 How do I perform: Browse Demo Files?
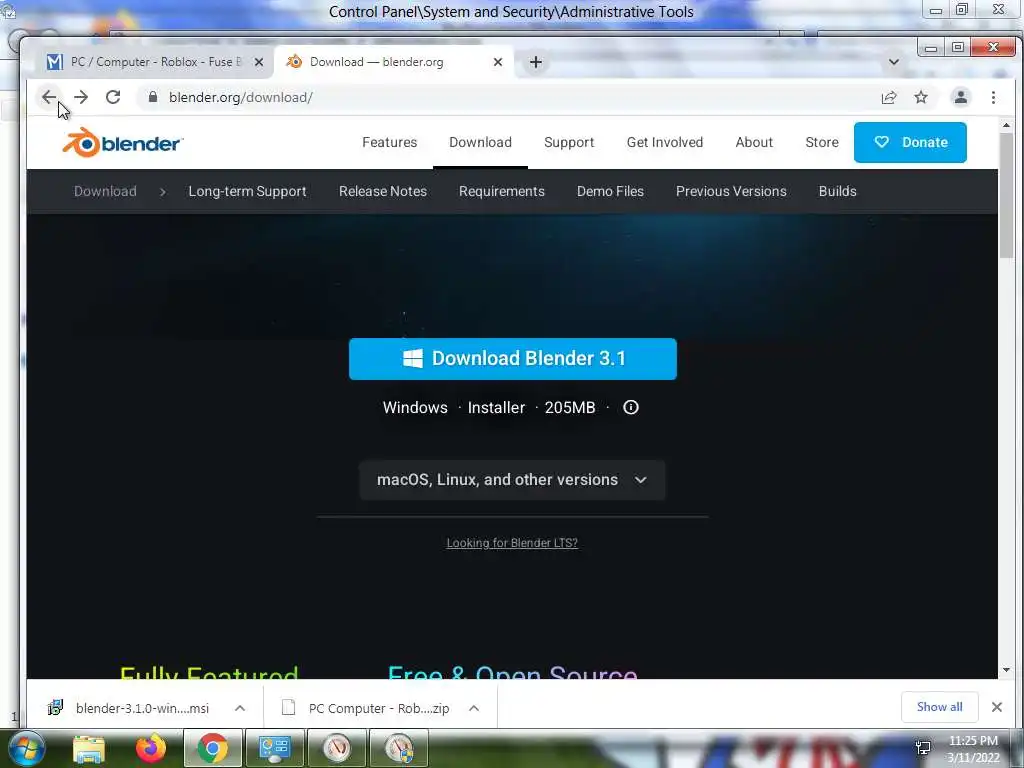coord(611,191)
